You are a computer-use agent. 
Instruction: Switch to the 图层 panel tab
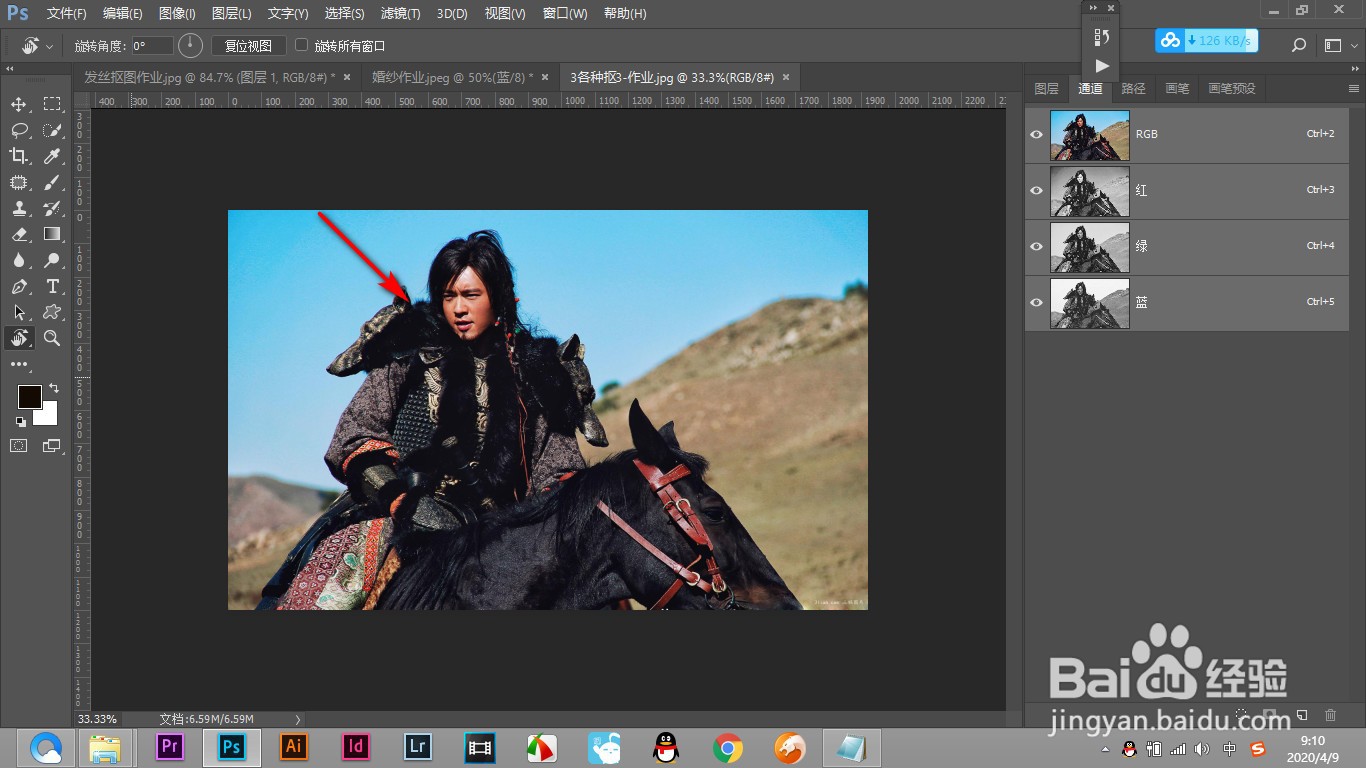point(1046,88)
